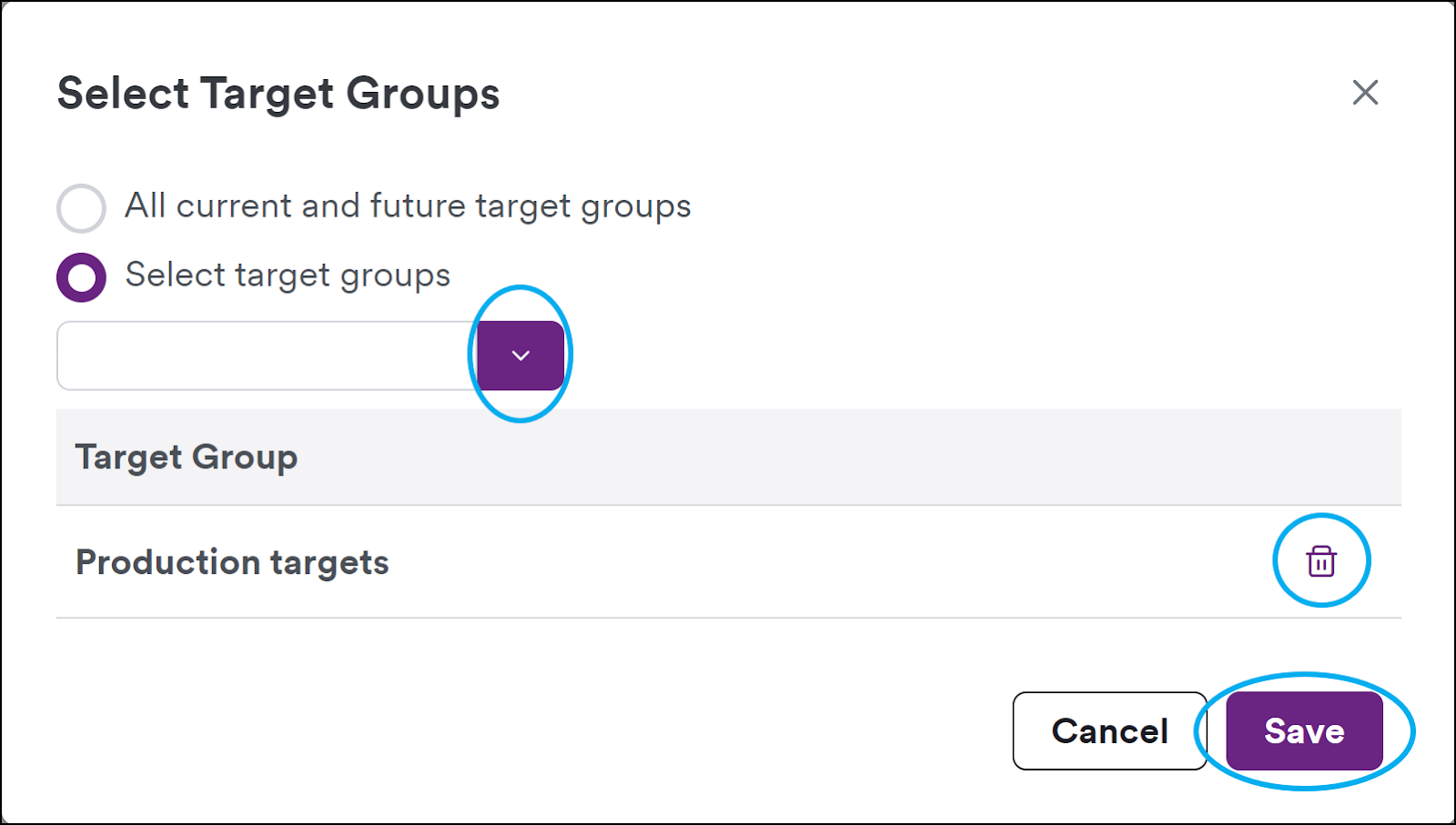1456x825 pixels.
Task: Select the Production targets row
Action: (x=728, y=562)
